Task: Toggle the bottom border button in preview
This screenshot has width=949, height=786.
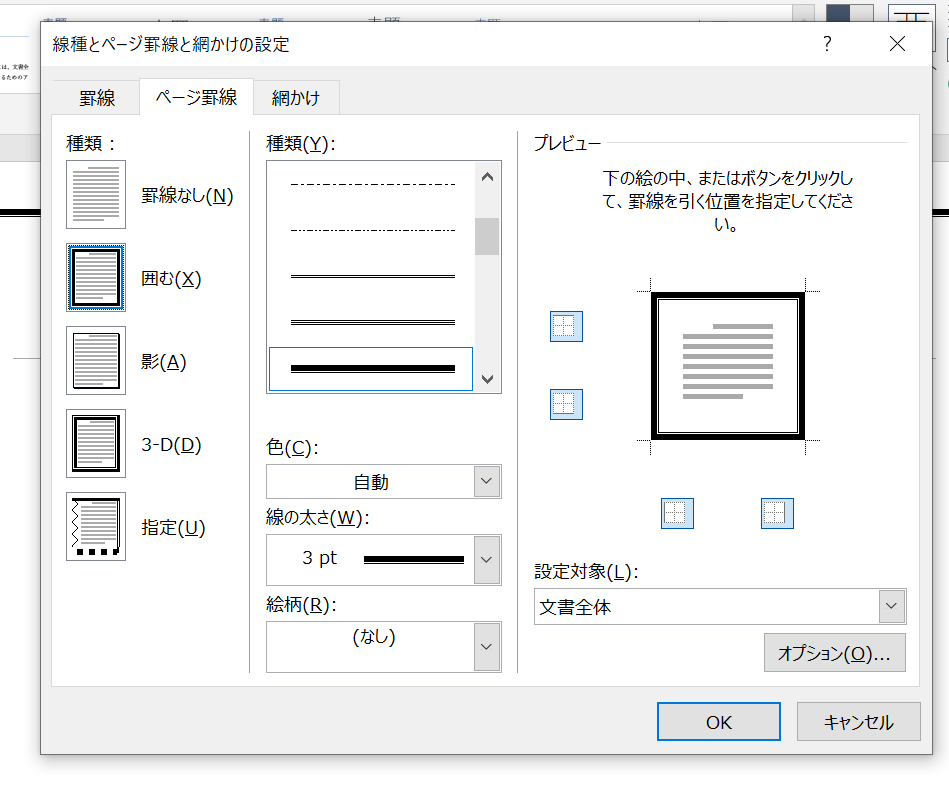Action: (566, 404)
